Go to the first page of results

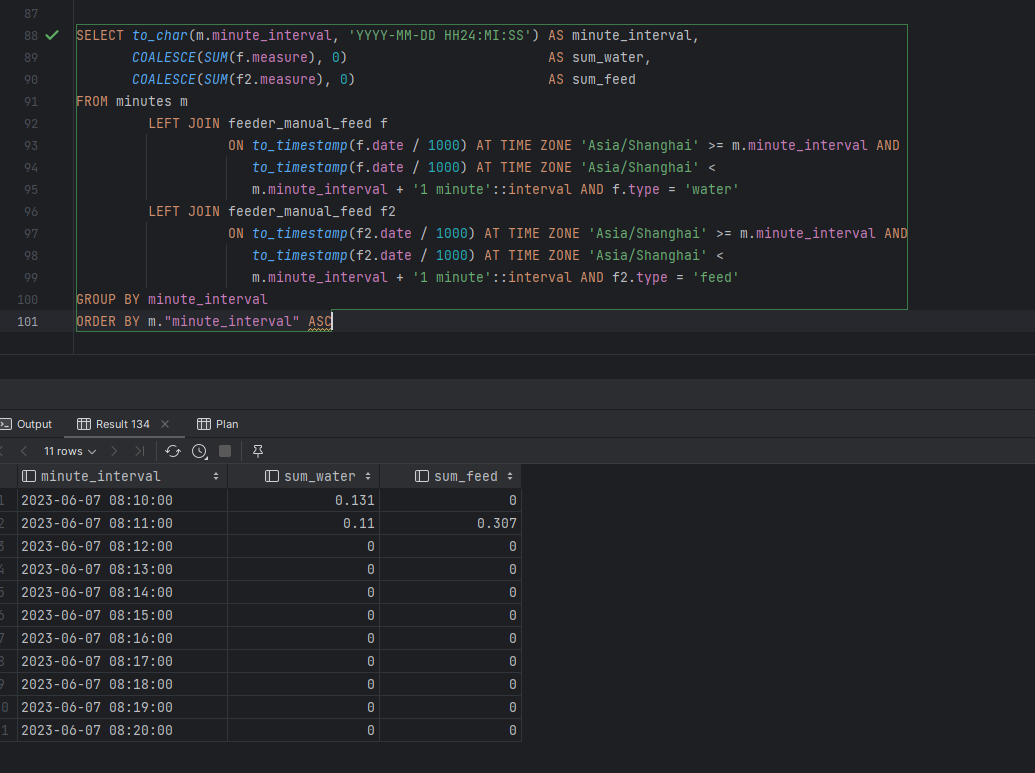pyautogui.click(x=3, y=451)
